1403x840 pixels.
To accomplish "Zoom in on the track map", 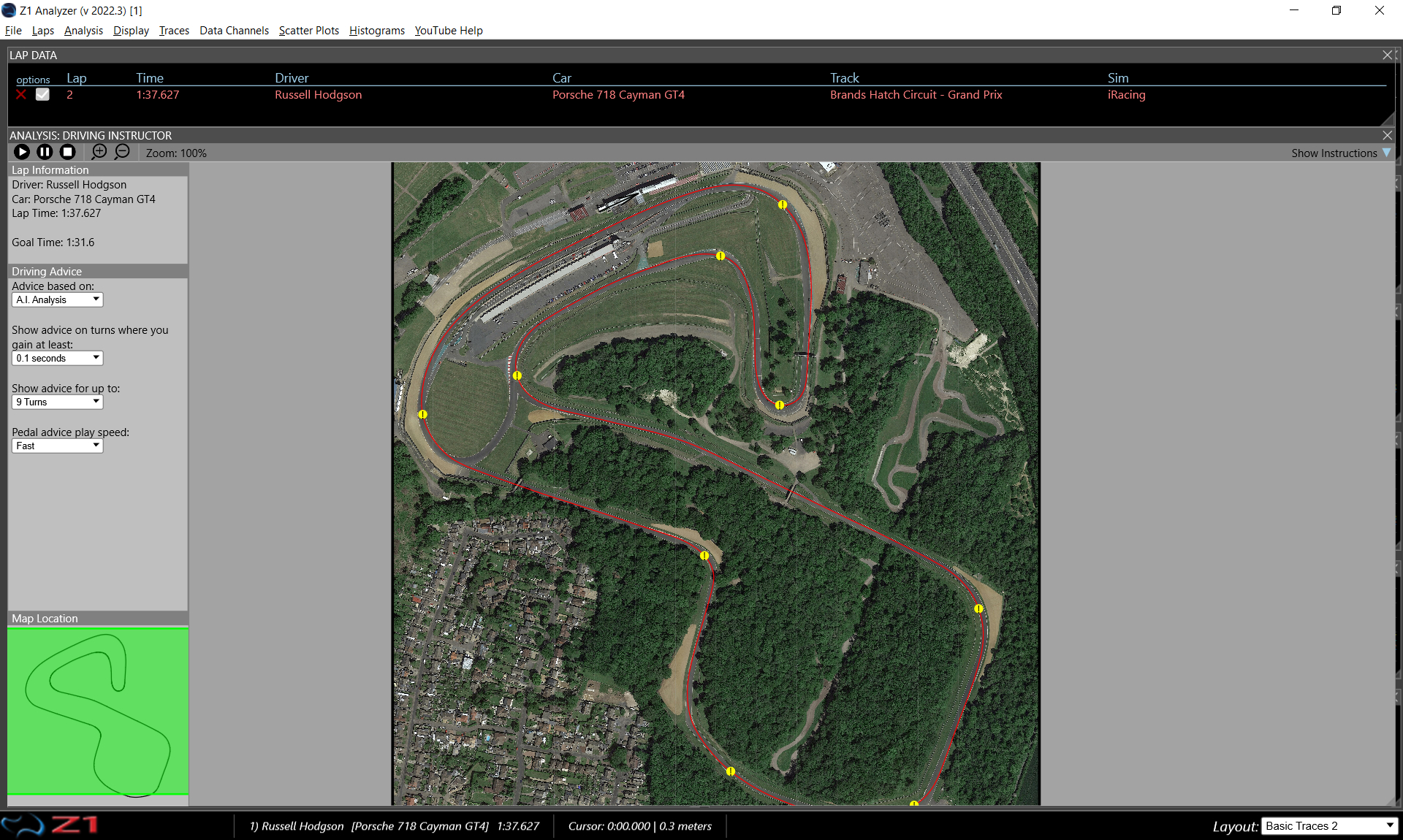I will click(99, 152).
